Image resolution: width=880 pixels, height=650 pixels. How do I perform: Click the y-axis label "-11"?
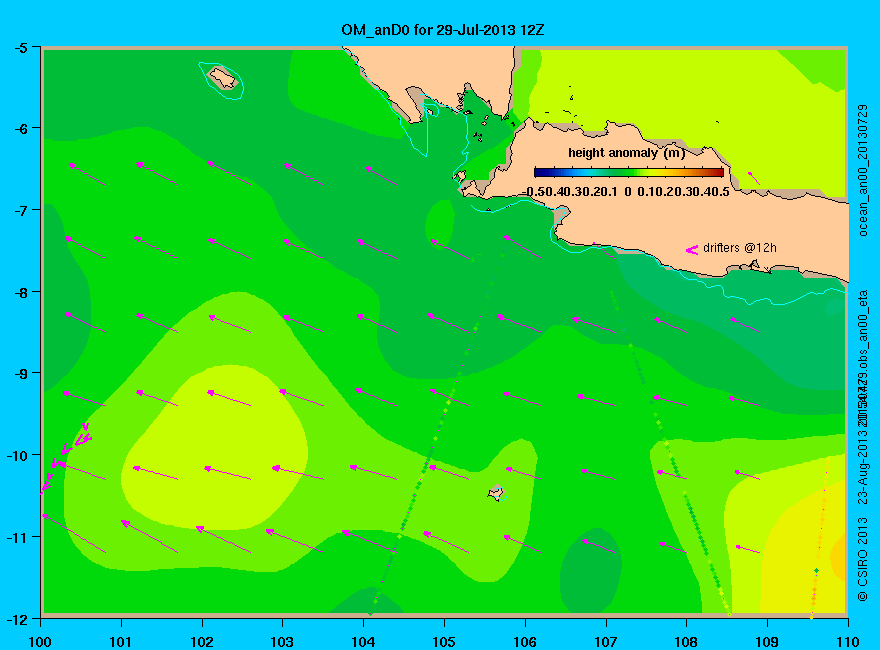17,537
